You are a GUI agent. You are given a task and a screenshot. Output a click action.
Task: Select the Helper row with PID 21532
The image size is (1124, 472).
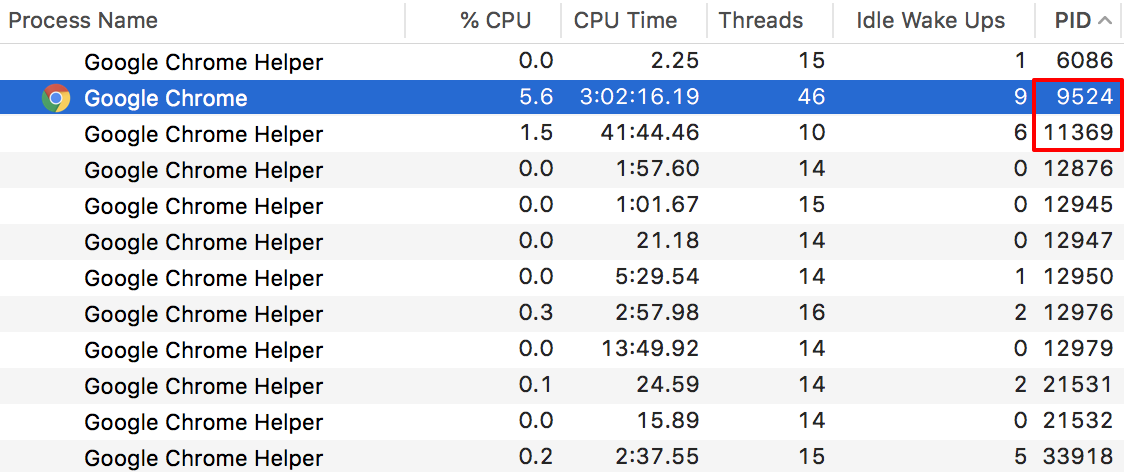562,422
